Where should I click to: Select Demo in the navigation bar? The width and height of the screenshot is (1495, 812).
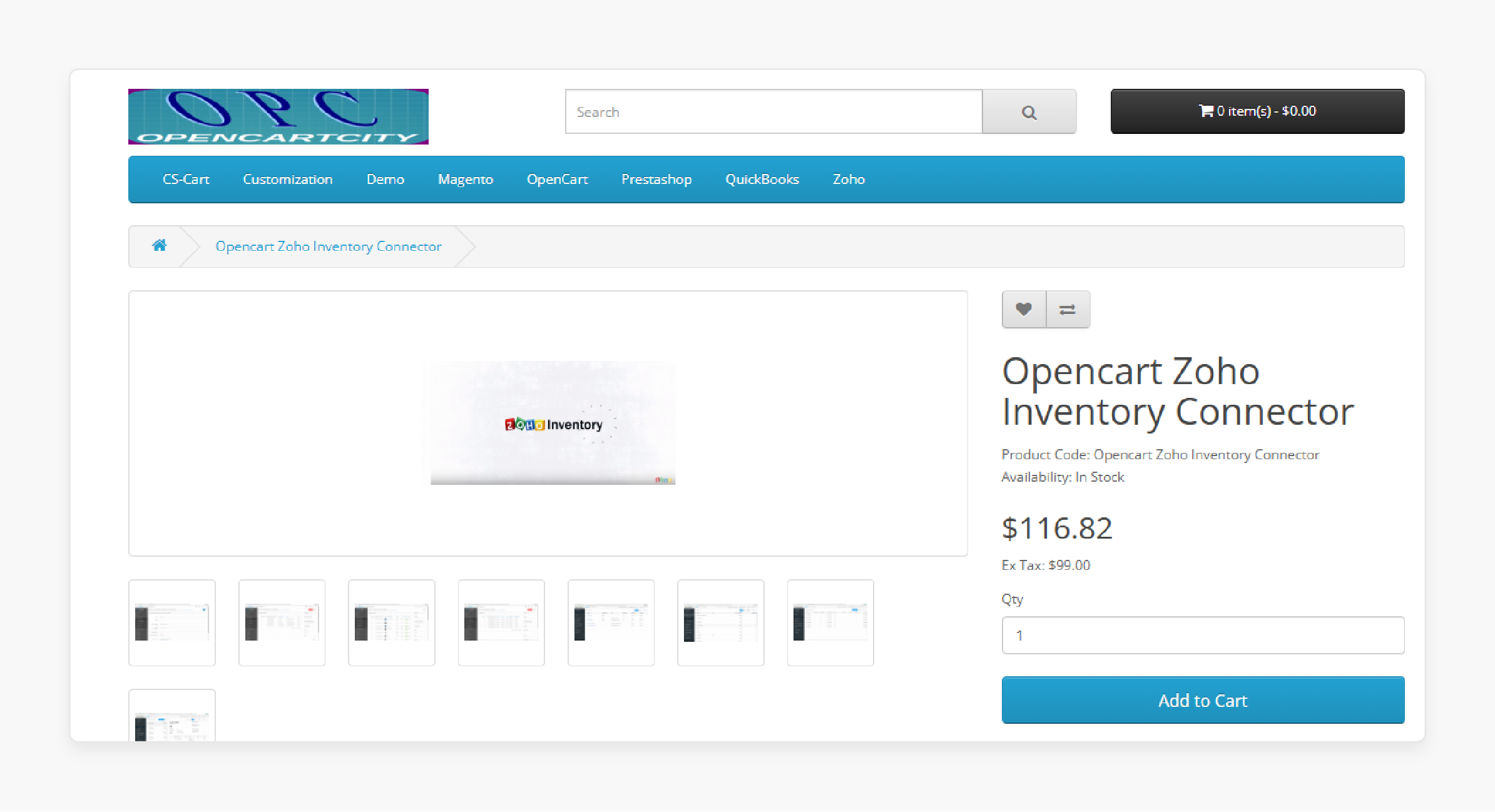(385, 180)
